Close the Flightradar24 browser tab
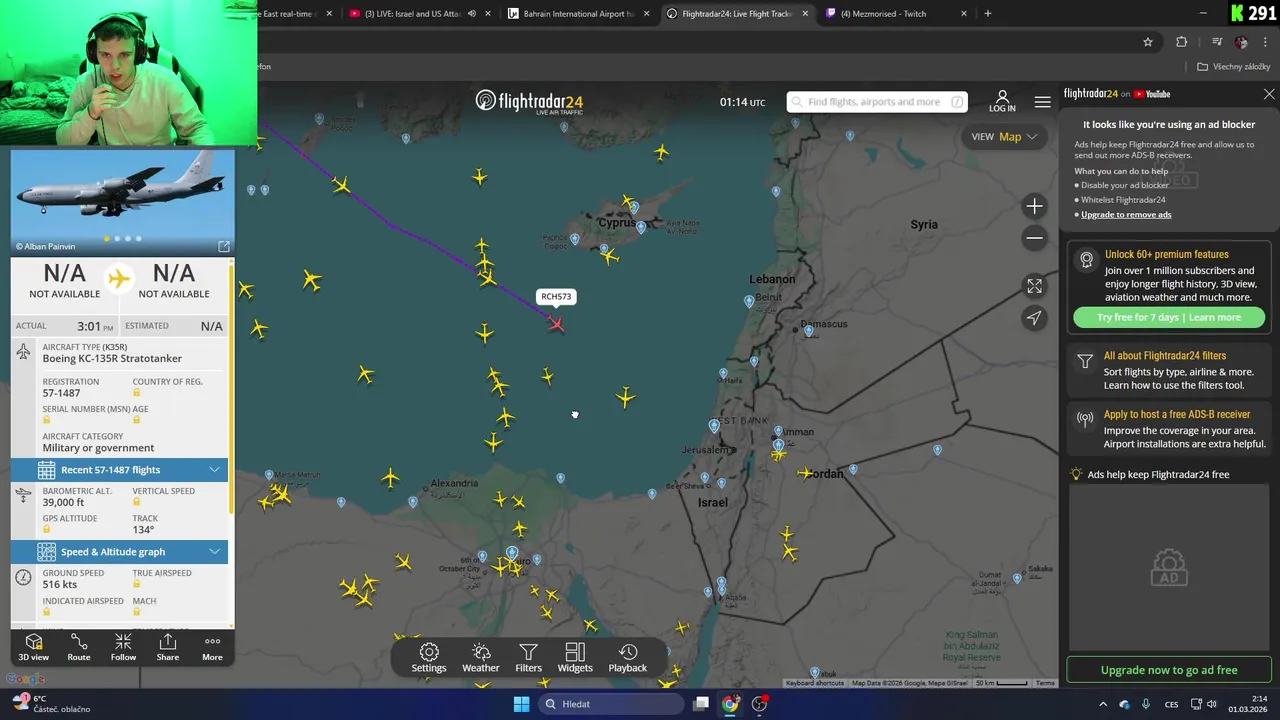This screenshot has height=720, width=1280. coord(805,14)
